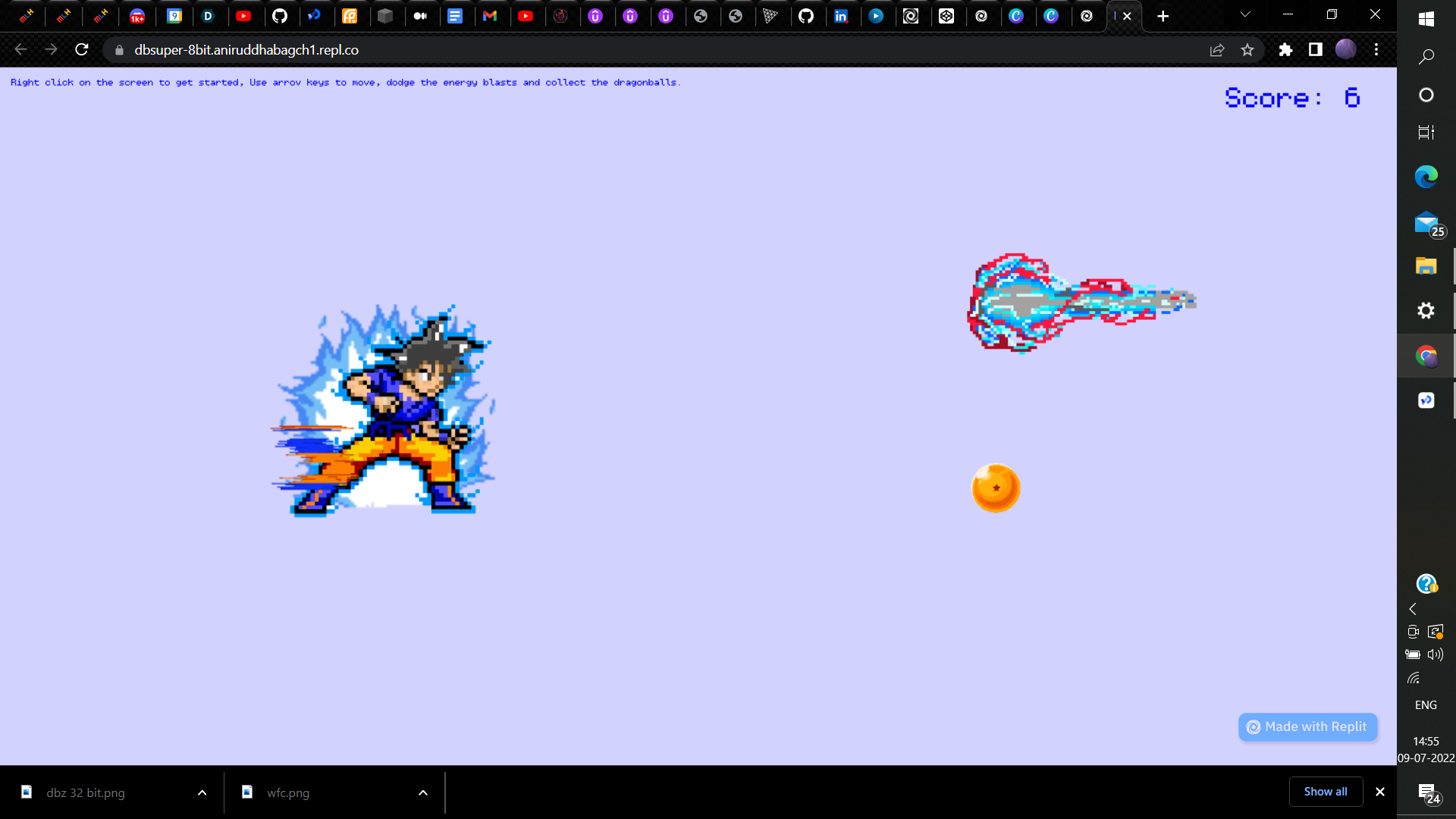This screenshot has height=819, width=1456.
Task: Open Chrome three-dot menu
Action: click(x=1376, y=50)
